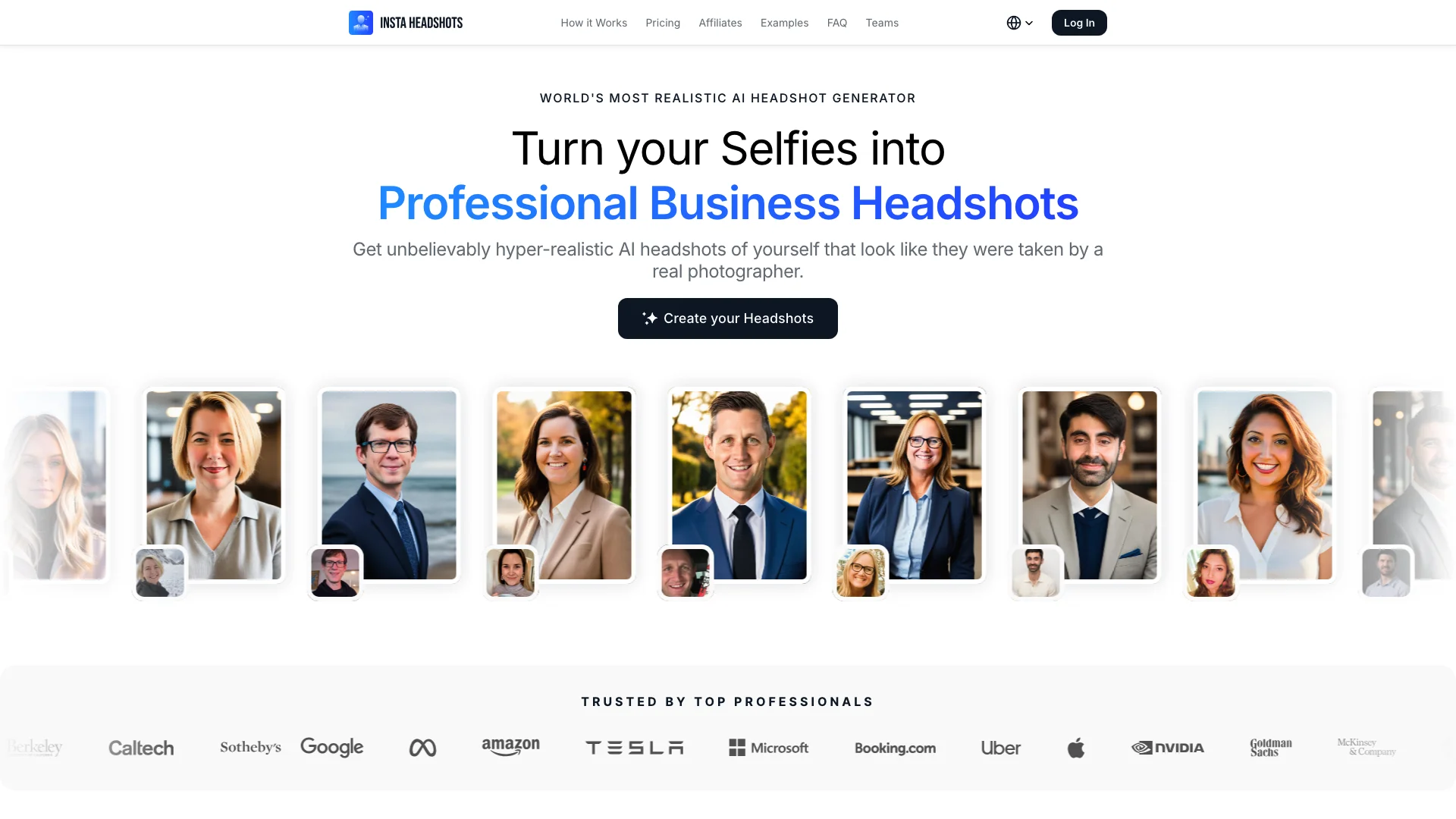
Task: Click the Log In button
Action: point(1079,22)
